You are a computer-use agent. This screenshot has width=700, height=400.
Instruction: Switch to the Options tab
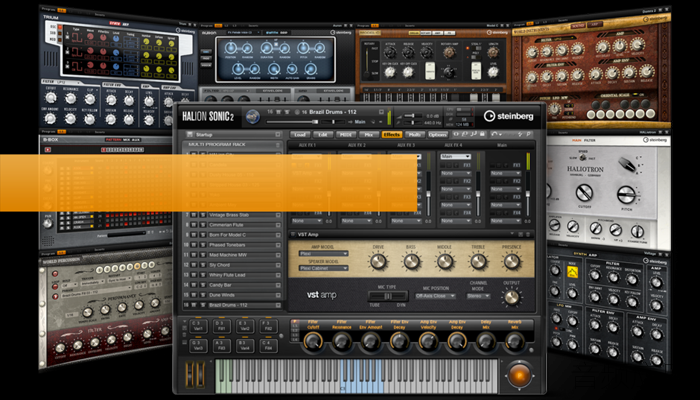[x=438, y=134]
